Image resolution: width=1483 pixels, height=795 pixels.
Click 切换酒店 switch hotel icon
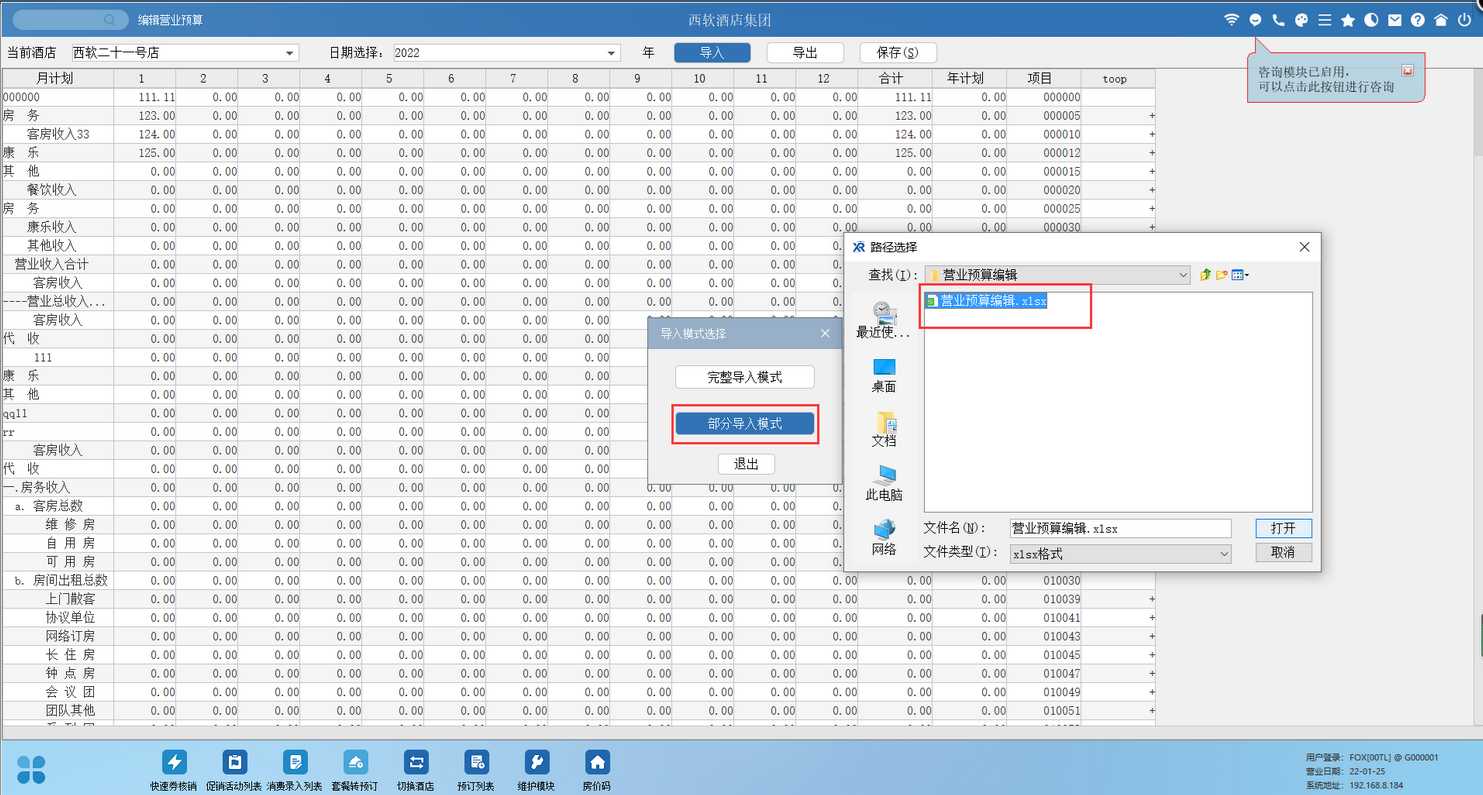coord(416,762)
